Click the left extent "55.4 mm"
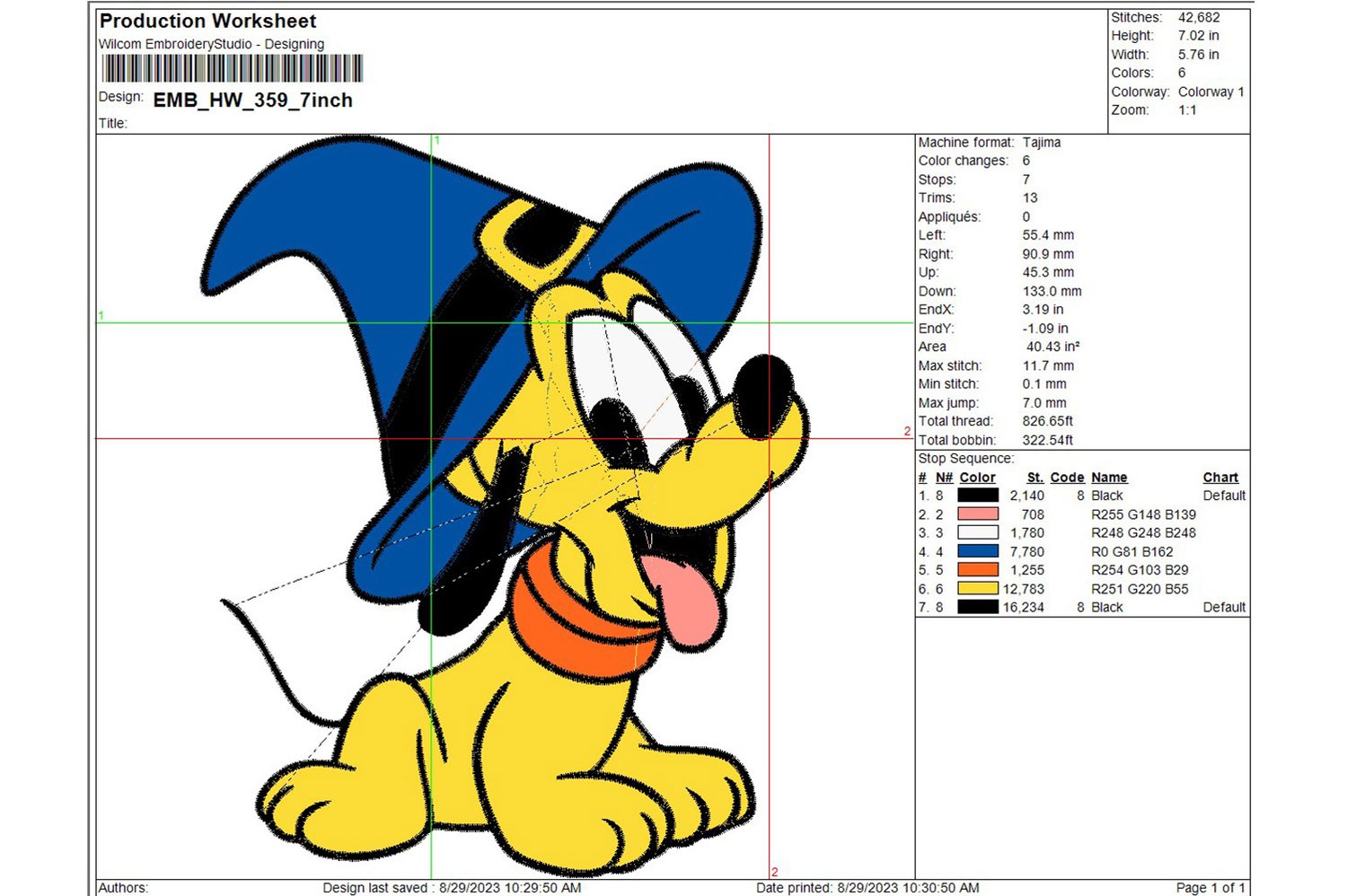The image size is (1347, 896). (x=1048, y=235)
